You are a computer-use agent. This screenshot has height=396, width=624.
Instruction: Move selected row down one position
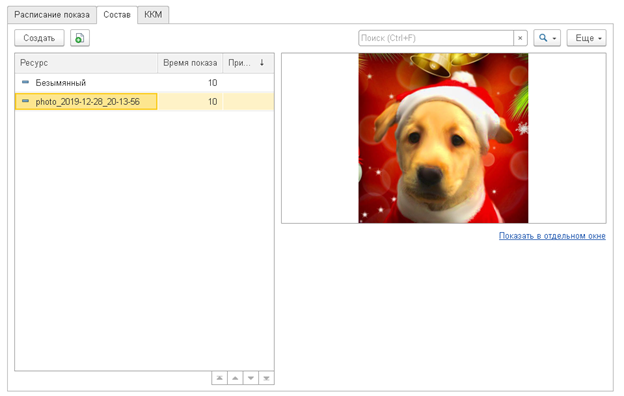click(x=251, y=378)
